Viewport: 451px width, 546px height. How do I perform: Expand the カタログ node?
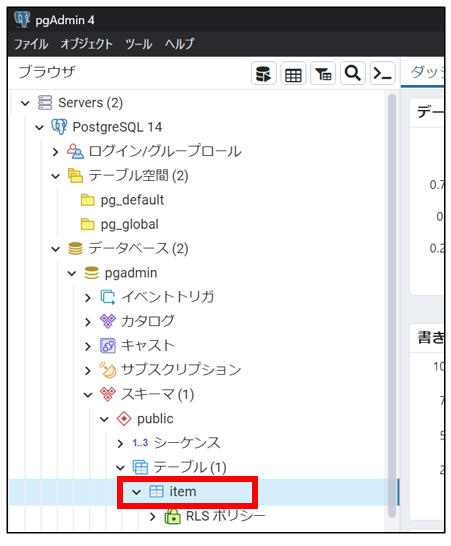(x=88, y=322)
